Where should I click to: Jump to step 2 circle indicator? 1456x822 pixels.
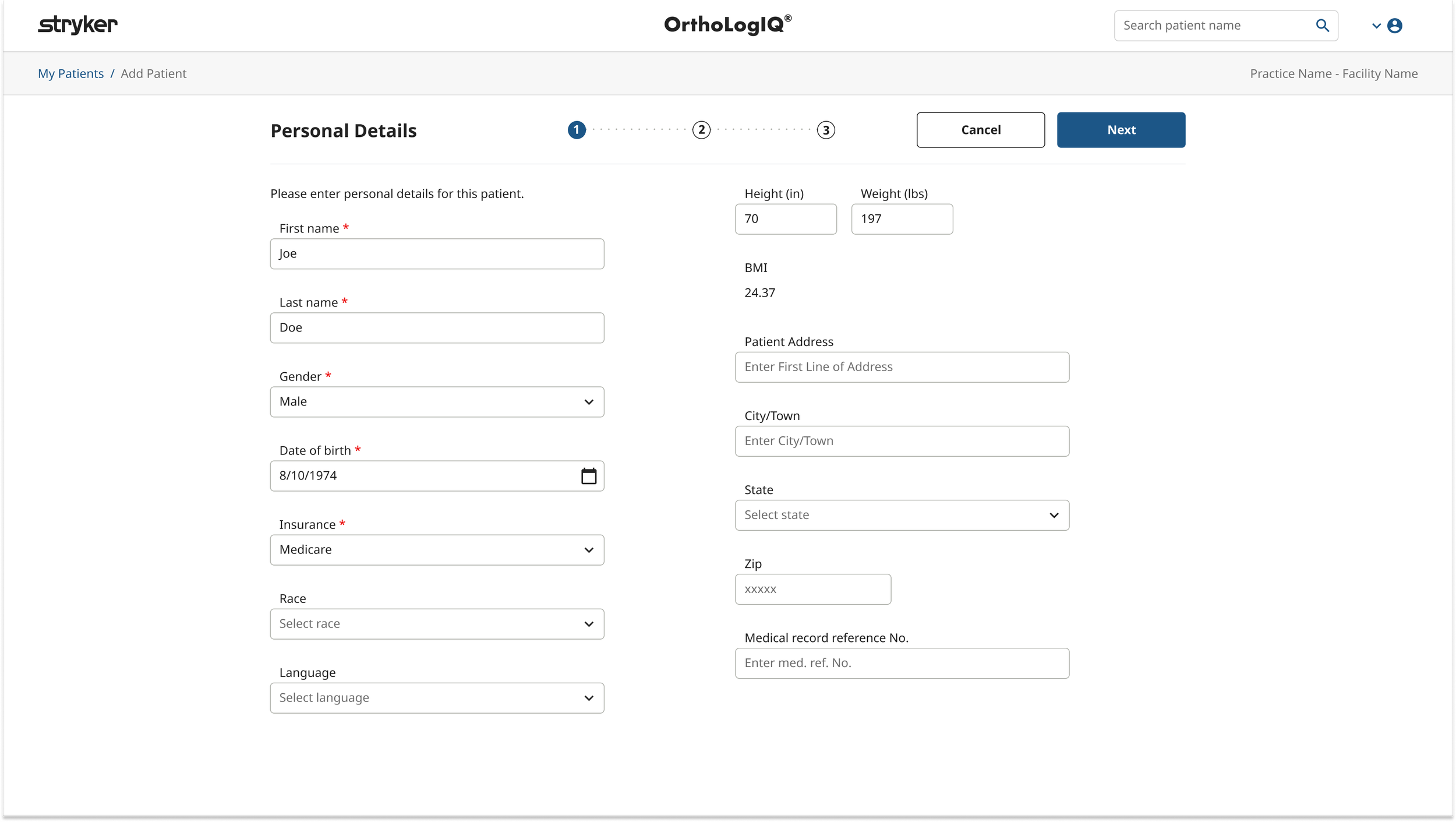[701, 130]
